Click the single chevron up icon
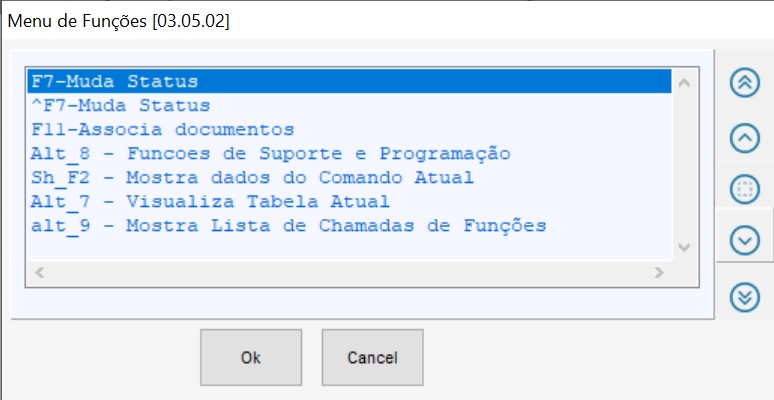 point(745,137)
